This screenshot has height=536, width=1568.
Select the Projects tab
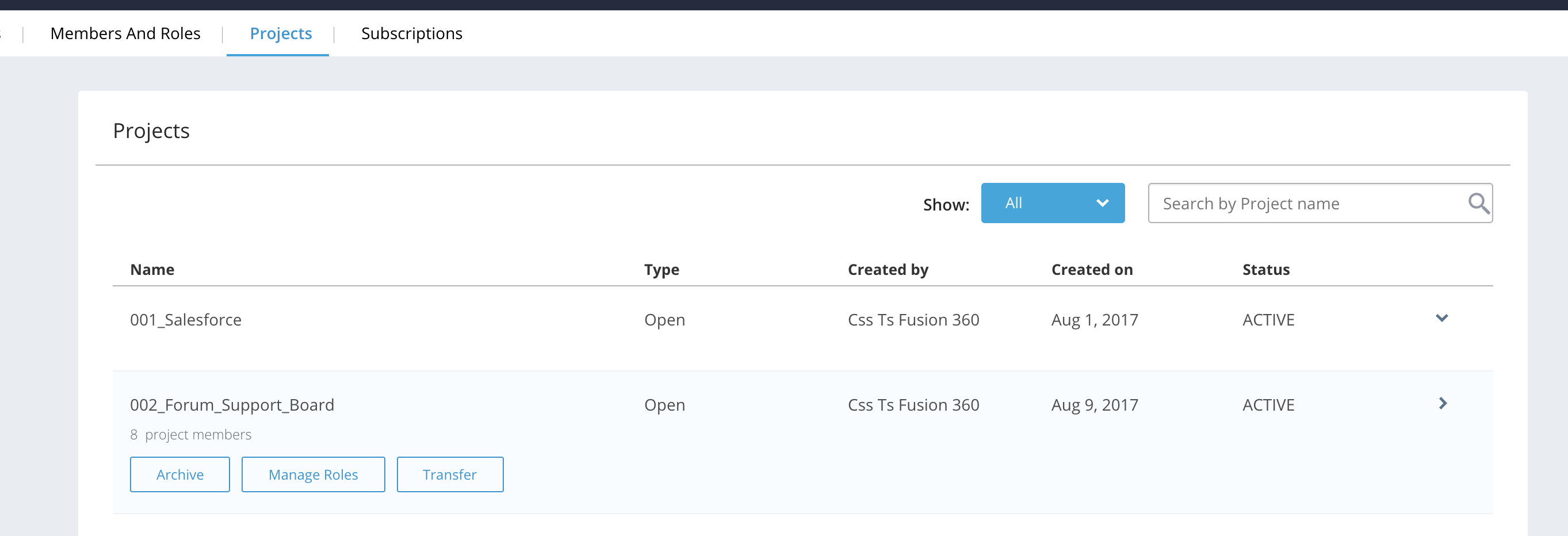281,33
